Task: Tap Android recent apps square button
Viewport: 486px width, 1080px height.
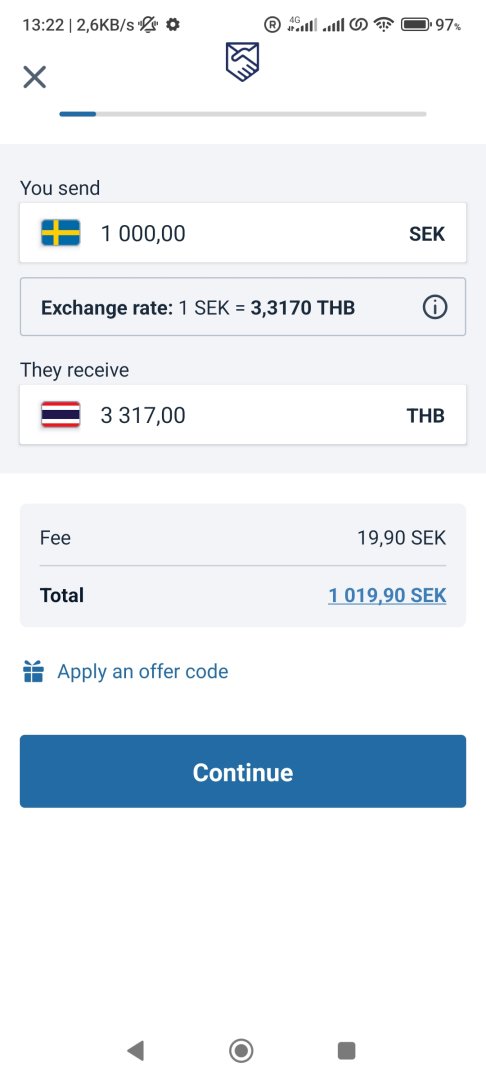Action: [346, 1050]
